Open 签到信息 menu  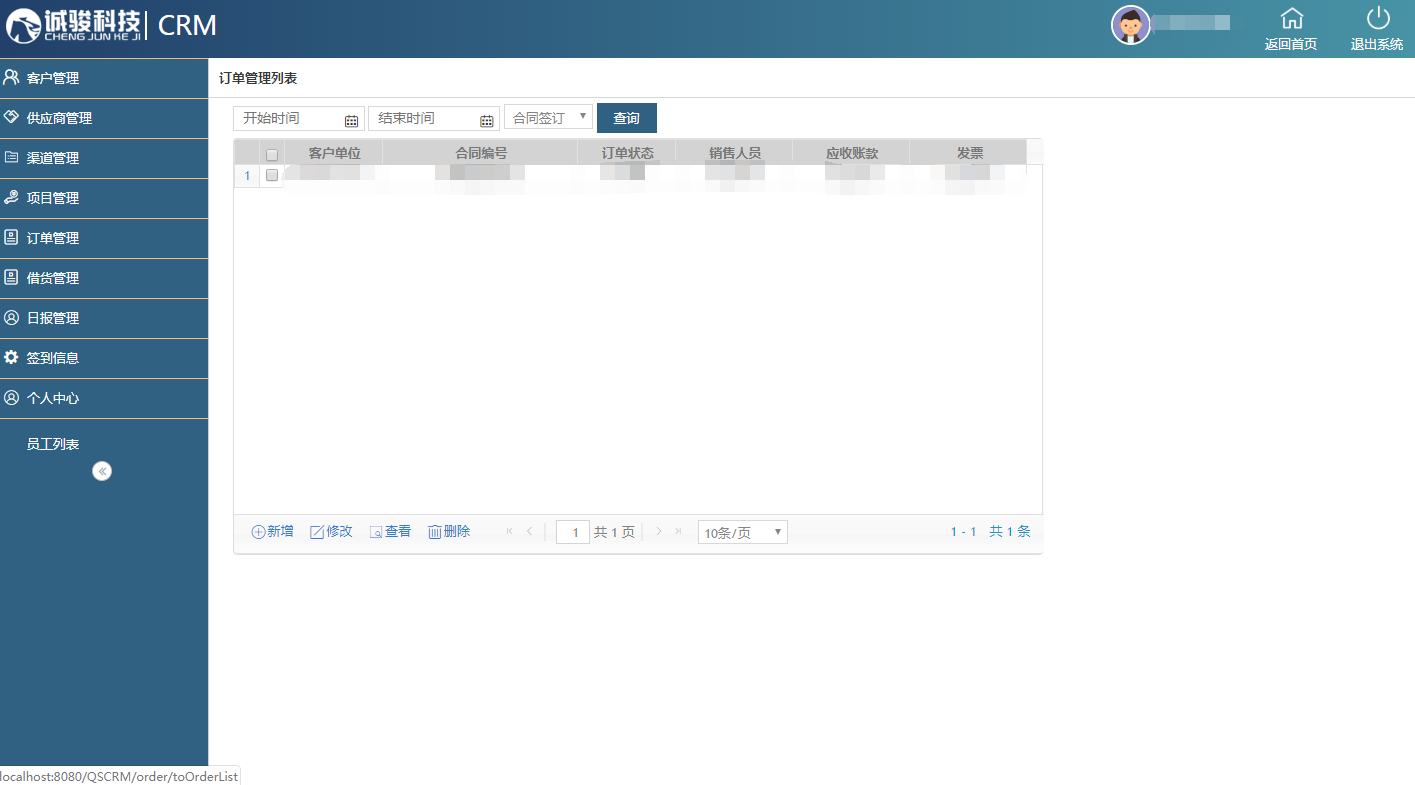pos(104,358)
